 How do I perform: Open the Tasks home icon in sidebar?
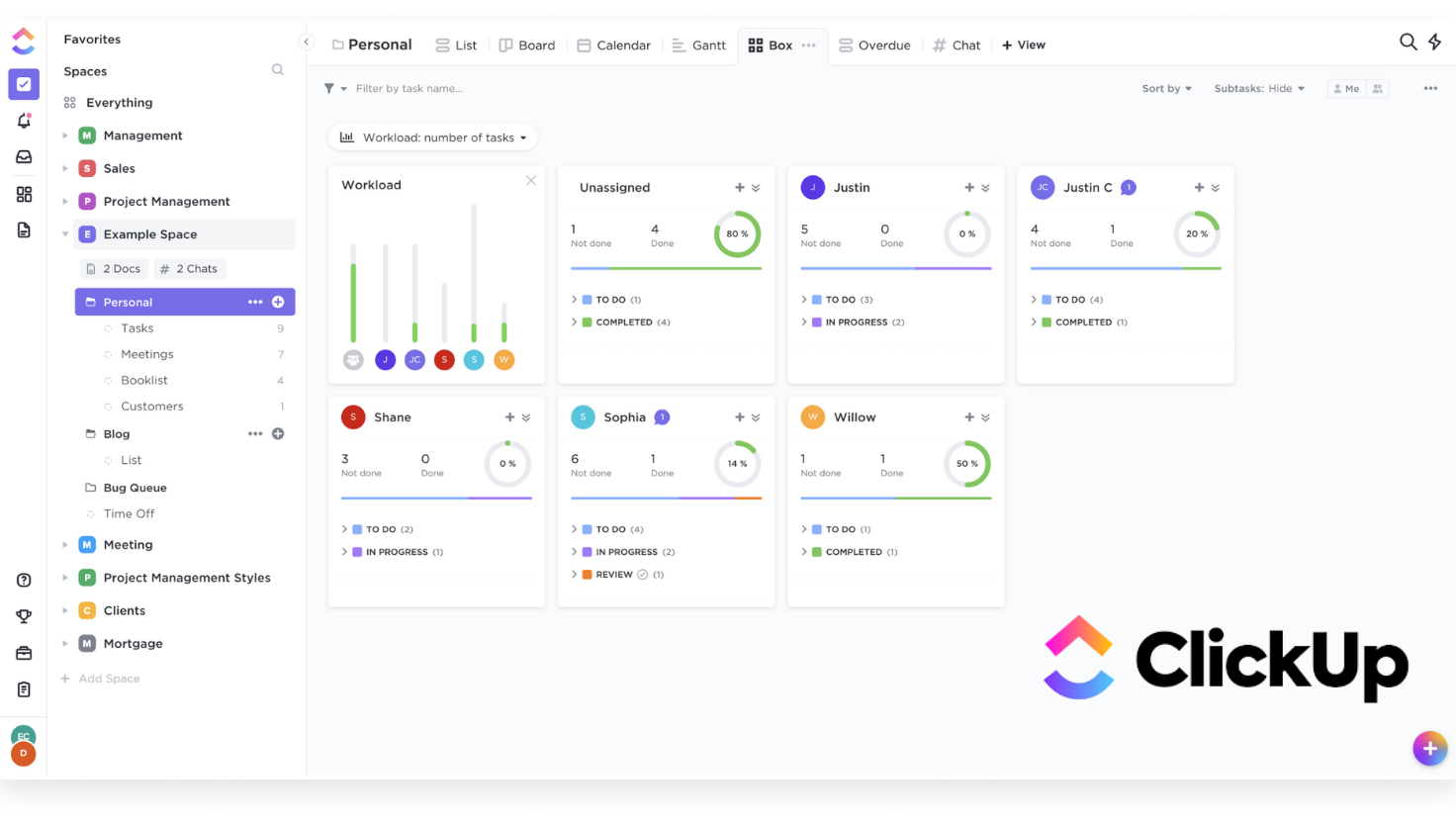24,84
